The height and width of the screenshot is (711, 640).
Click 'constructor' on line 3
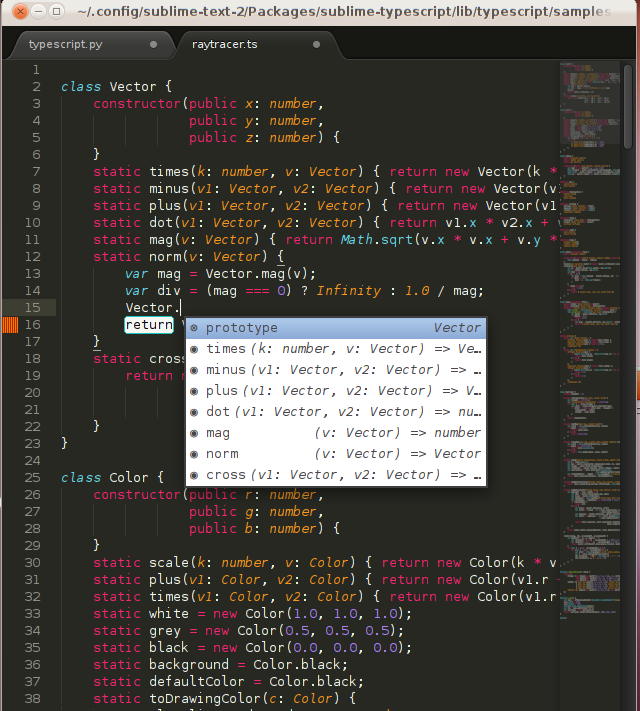click(x=137, y=104)
